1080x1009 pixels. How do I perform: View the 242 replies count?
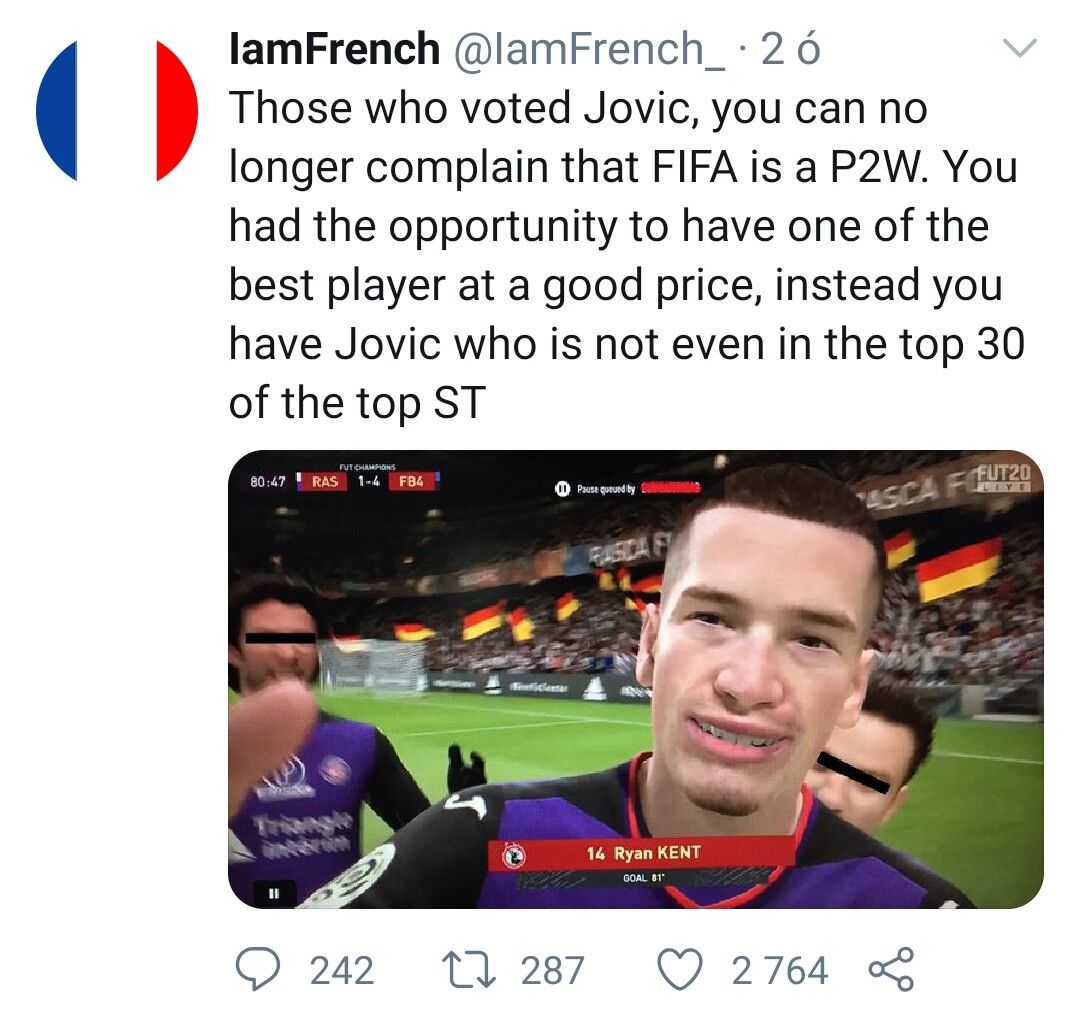tap(342, 970)
